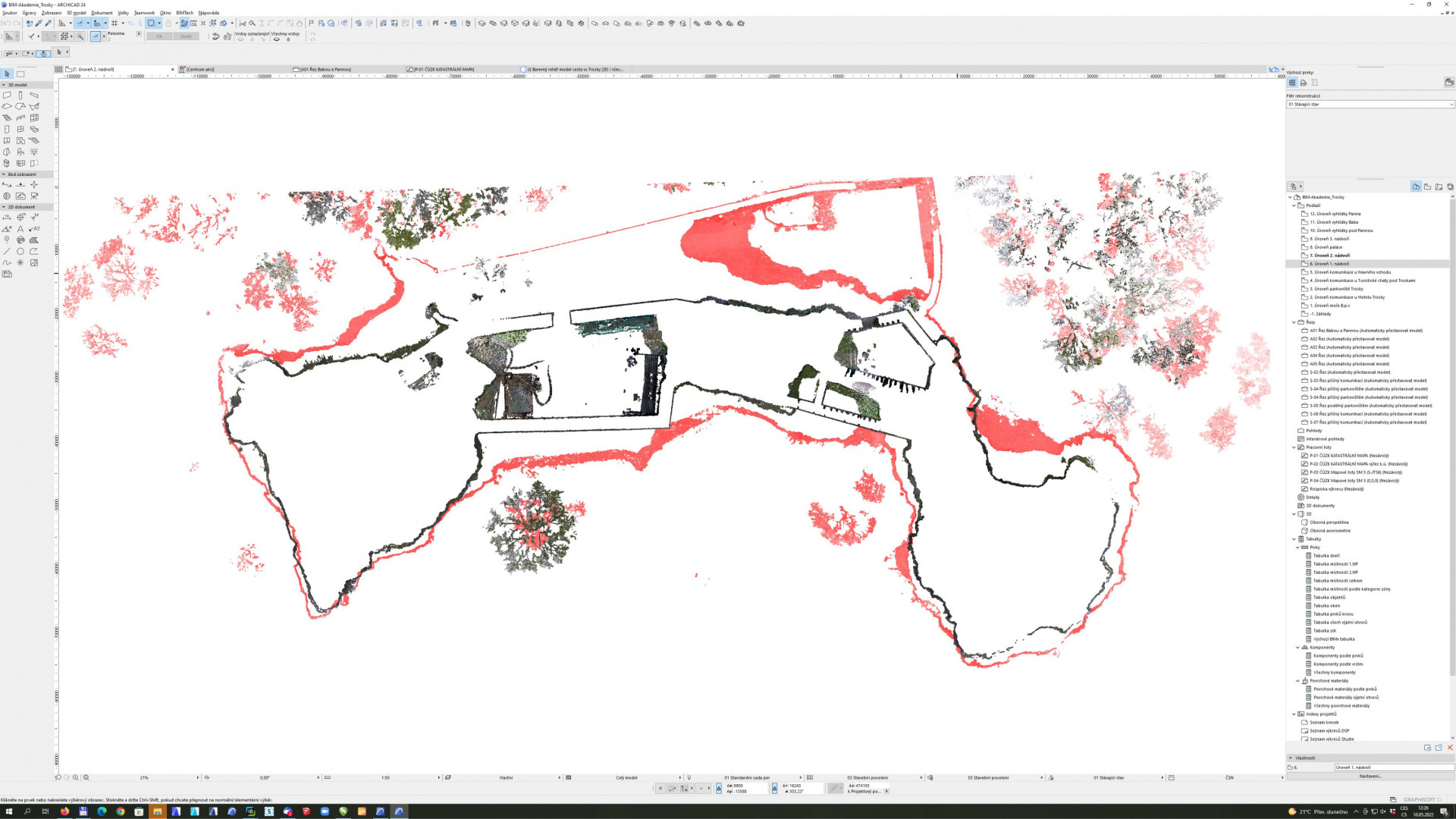Select the Section tool
Viewport: 1456px width, 819px height.
tap(7, 185)
